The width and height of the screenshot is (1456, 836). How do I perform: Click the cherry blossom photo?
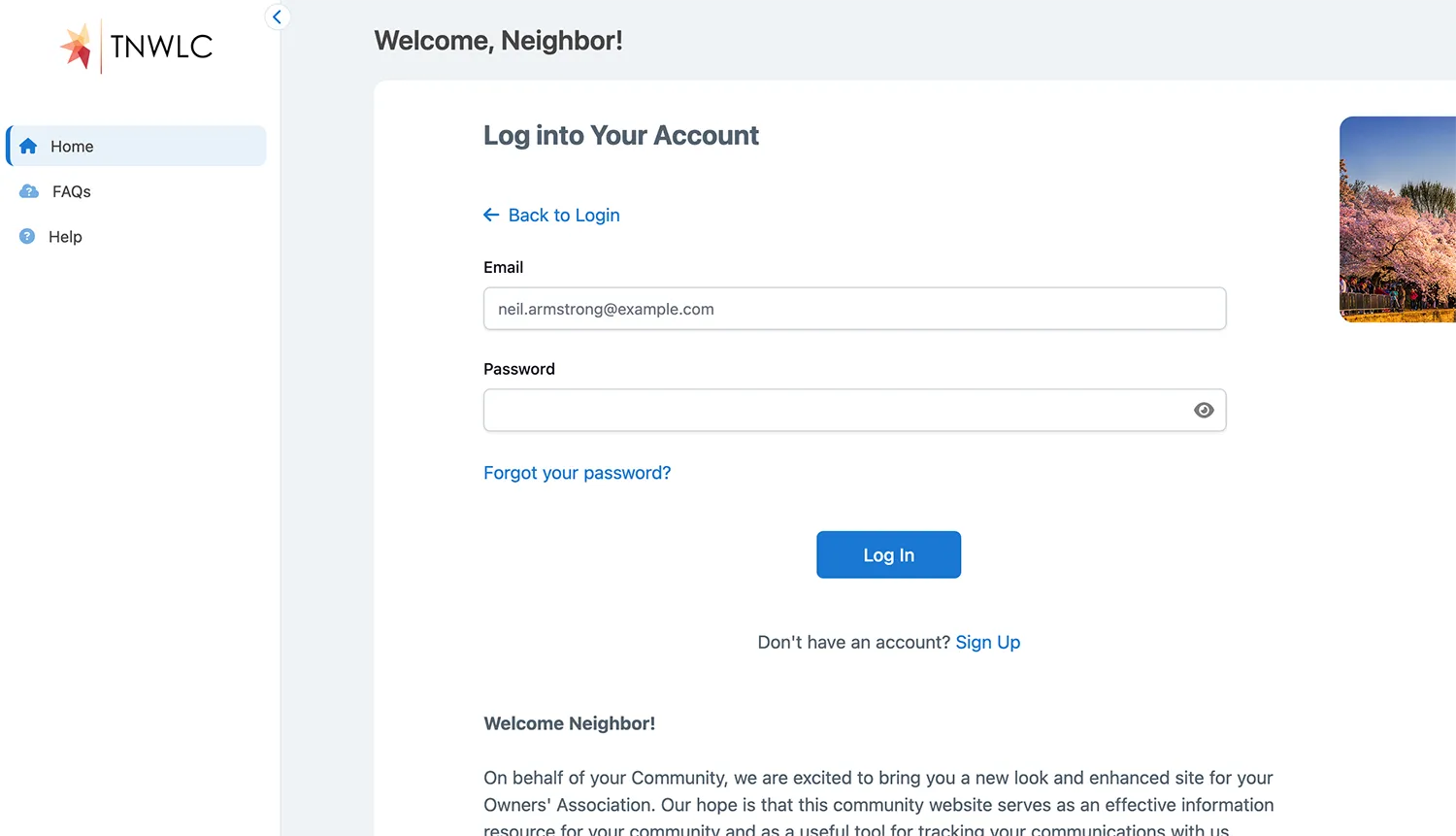click(x=1398, y=219)
